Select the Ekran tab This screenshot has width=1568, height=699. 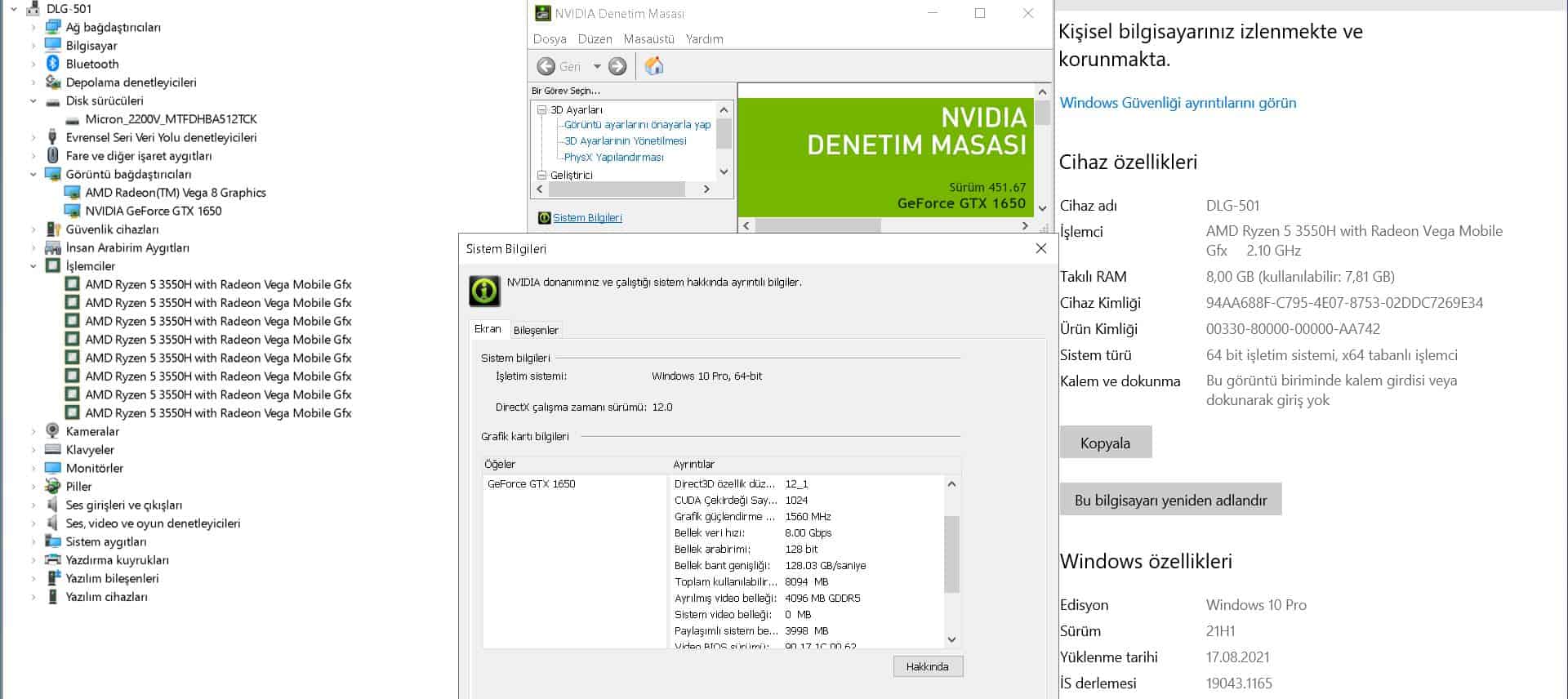pos(488,328)
